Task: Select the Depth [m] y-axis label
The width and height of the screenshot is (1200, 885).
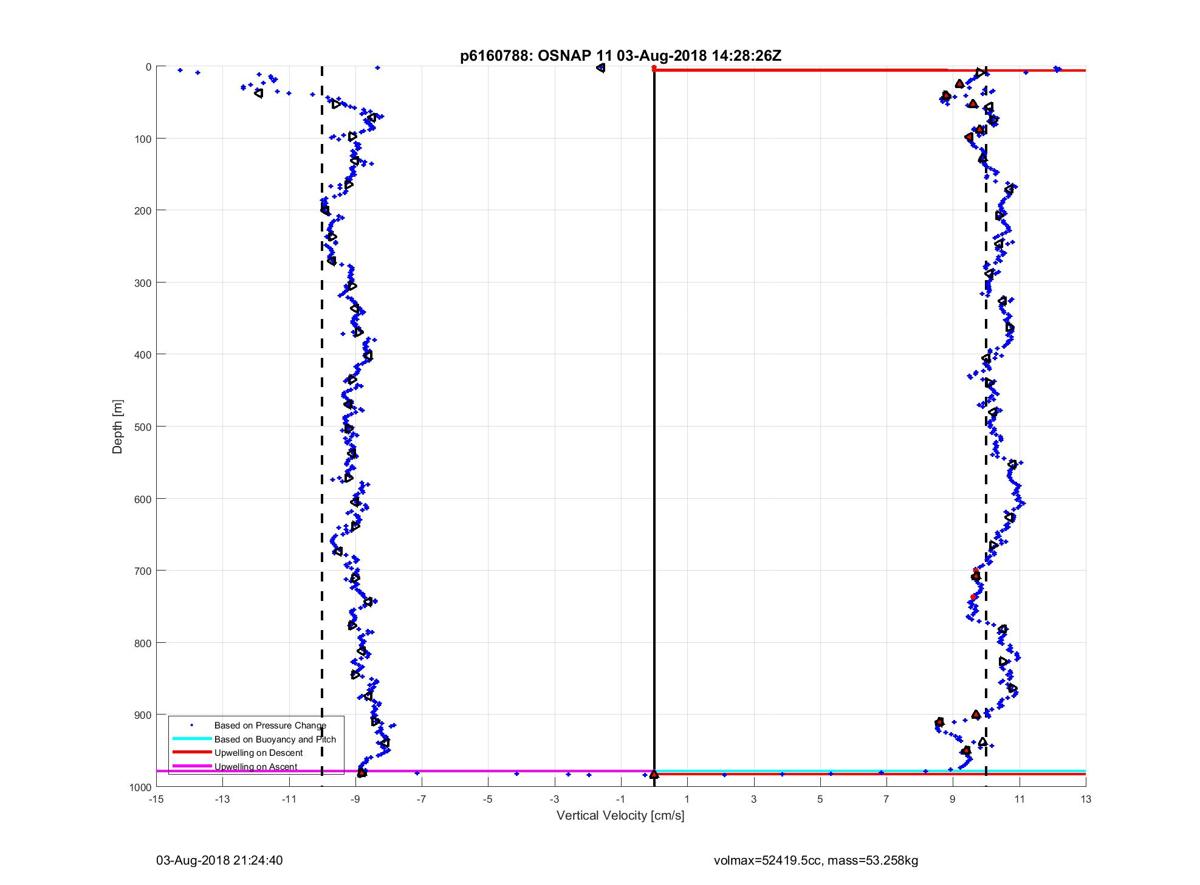Action: tap(118, 427)
